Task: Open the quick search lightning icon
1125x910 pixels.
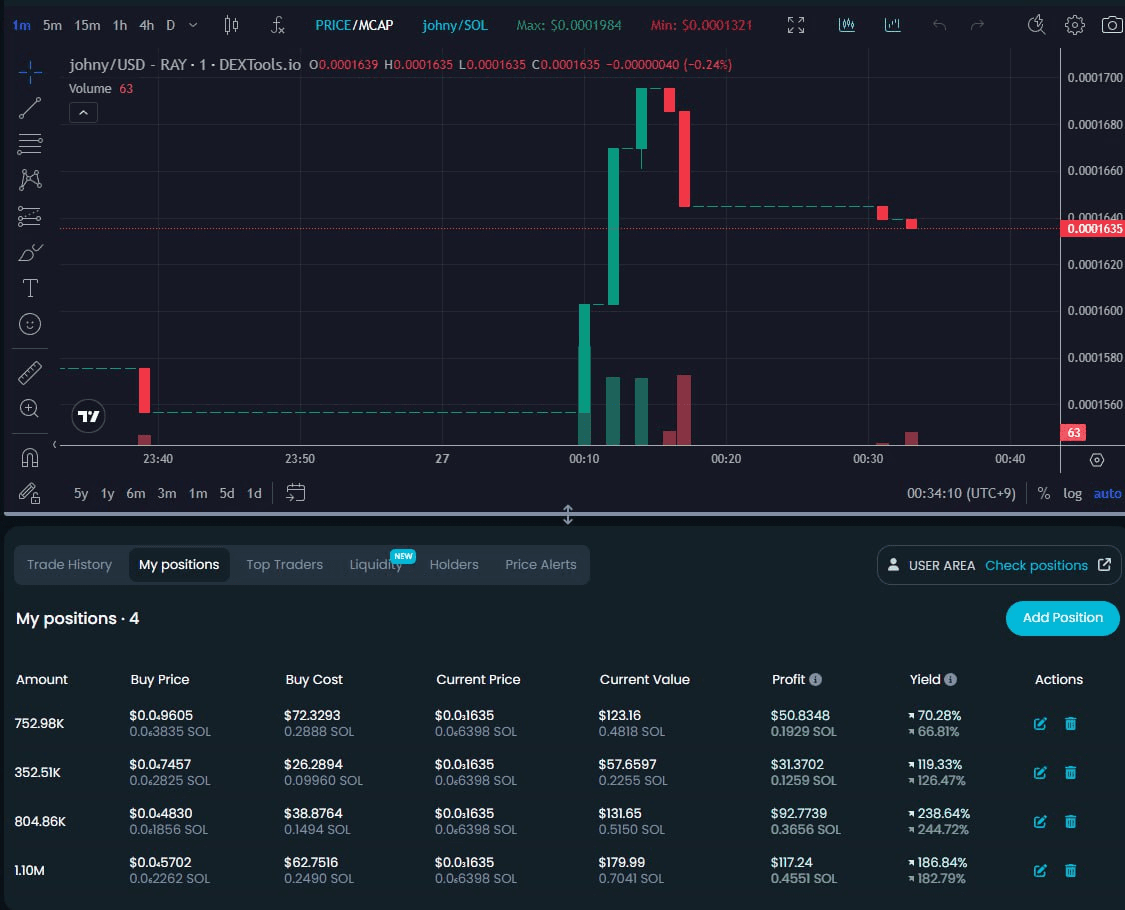Action: (x=1036, y=25)
